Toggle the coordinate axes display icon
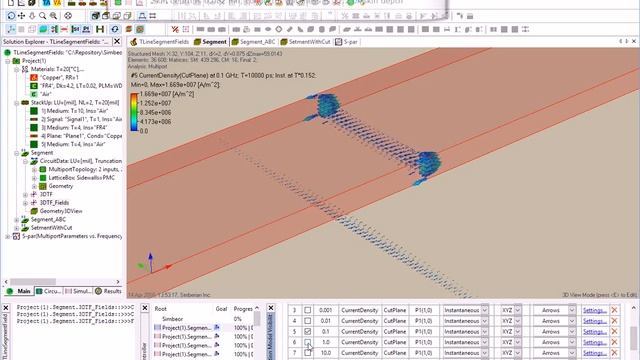 coord(11,29)
